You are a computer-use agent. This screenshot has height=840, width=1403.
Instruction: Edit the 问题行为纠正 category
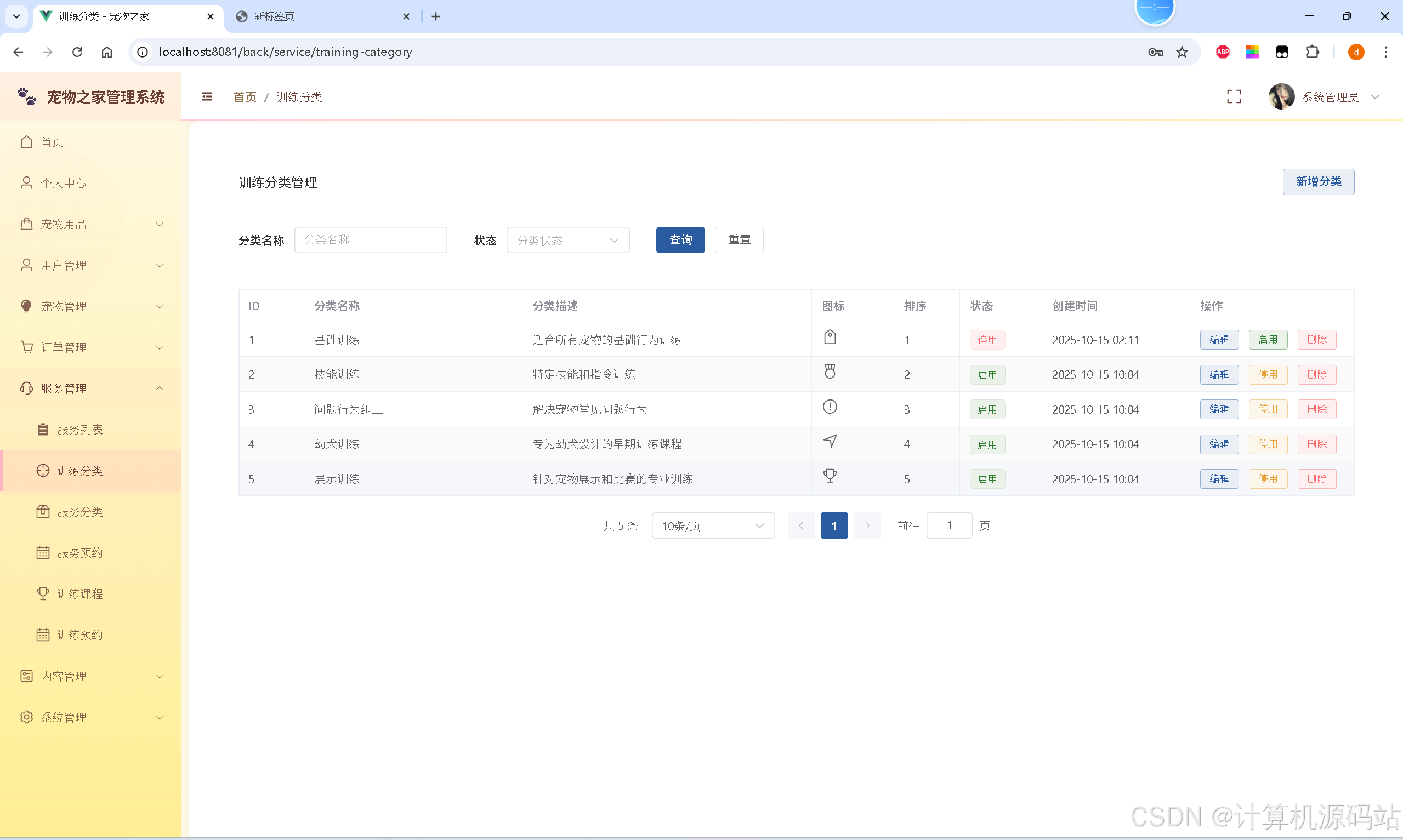pos(1219,409)
